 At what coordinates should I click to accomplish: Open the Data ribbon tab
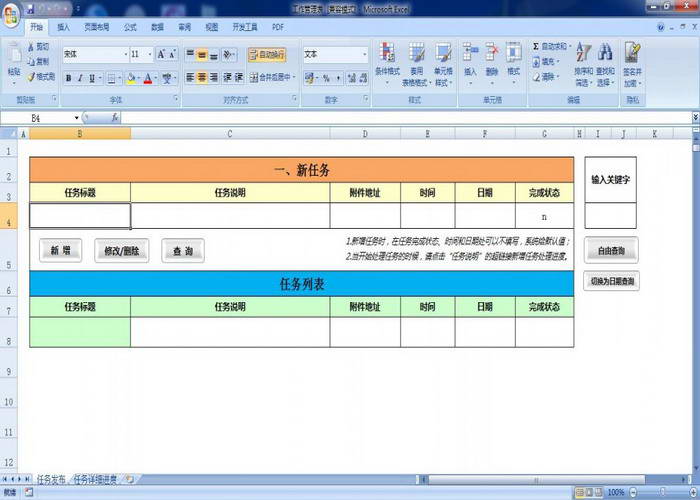coord(157,27)
